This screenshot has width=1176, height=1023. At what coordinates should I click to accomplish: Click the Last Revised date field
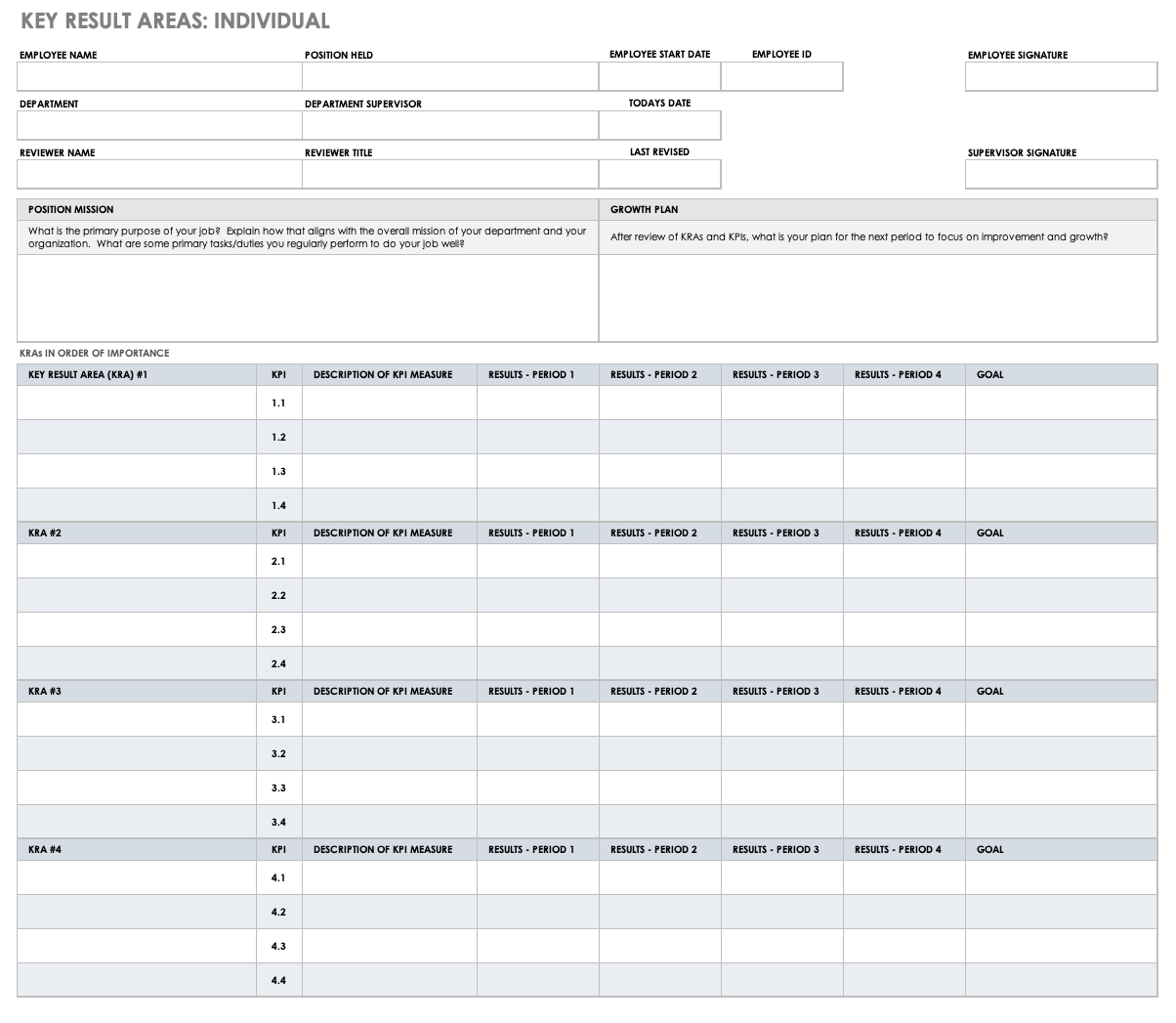tap(658, 174)
